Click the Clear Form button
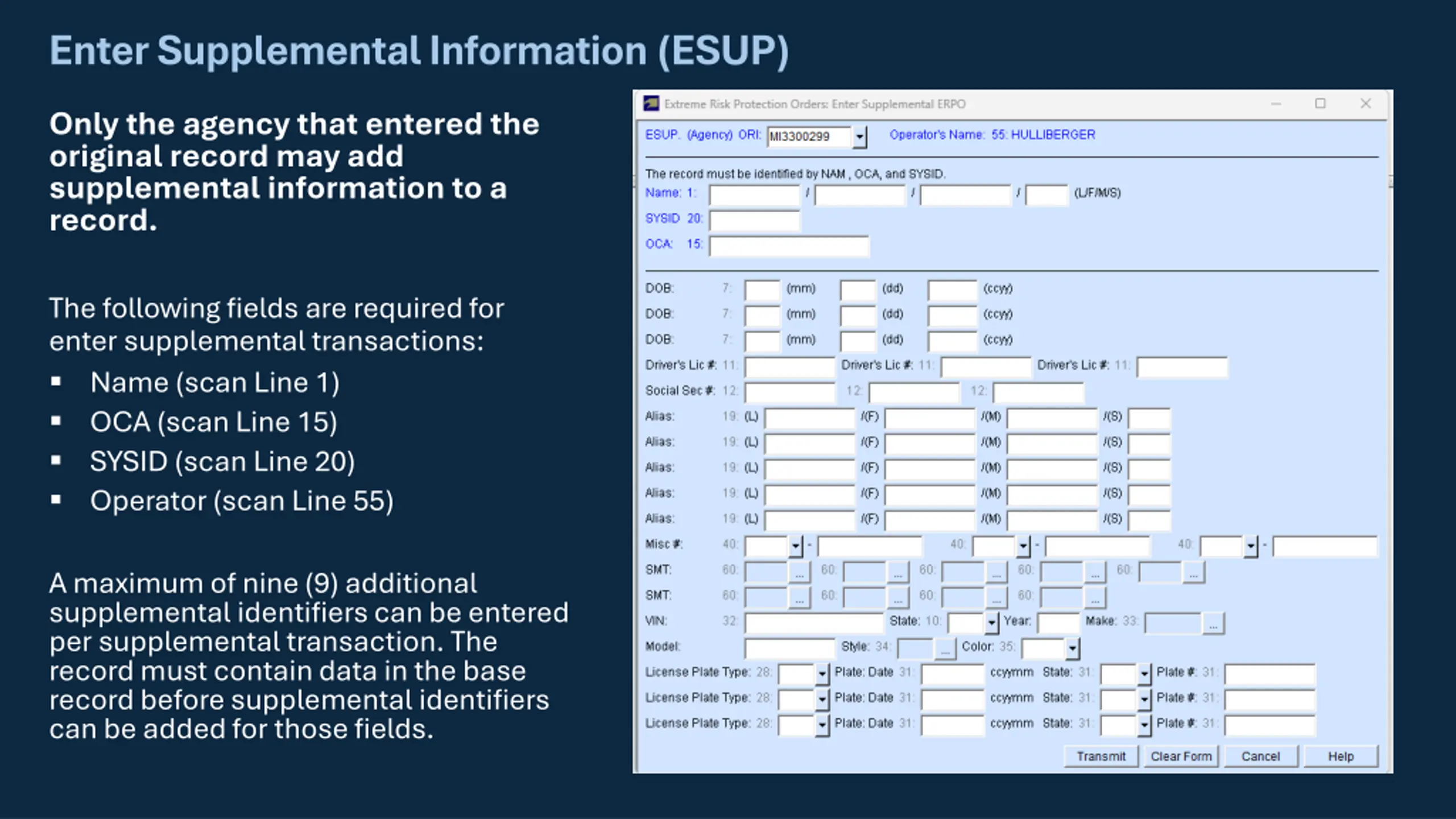This screenshot has height=819, width=1456. (1181, 756)
